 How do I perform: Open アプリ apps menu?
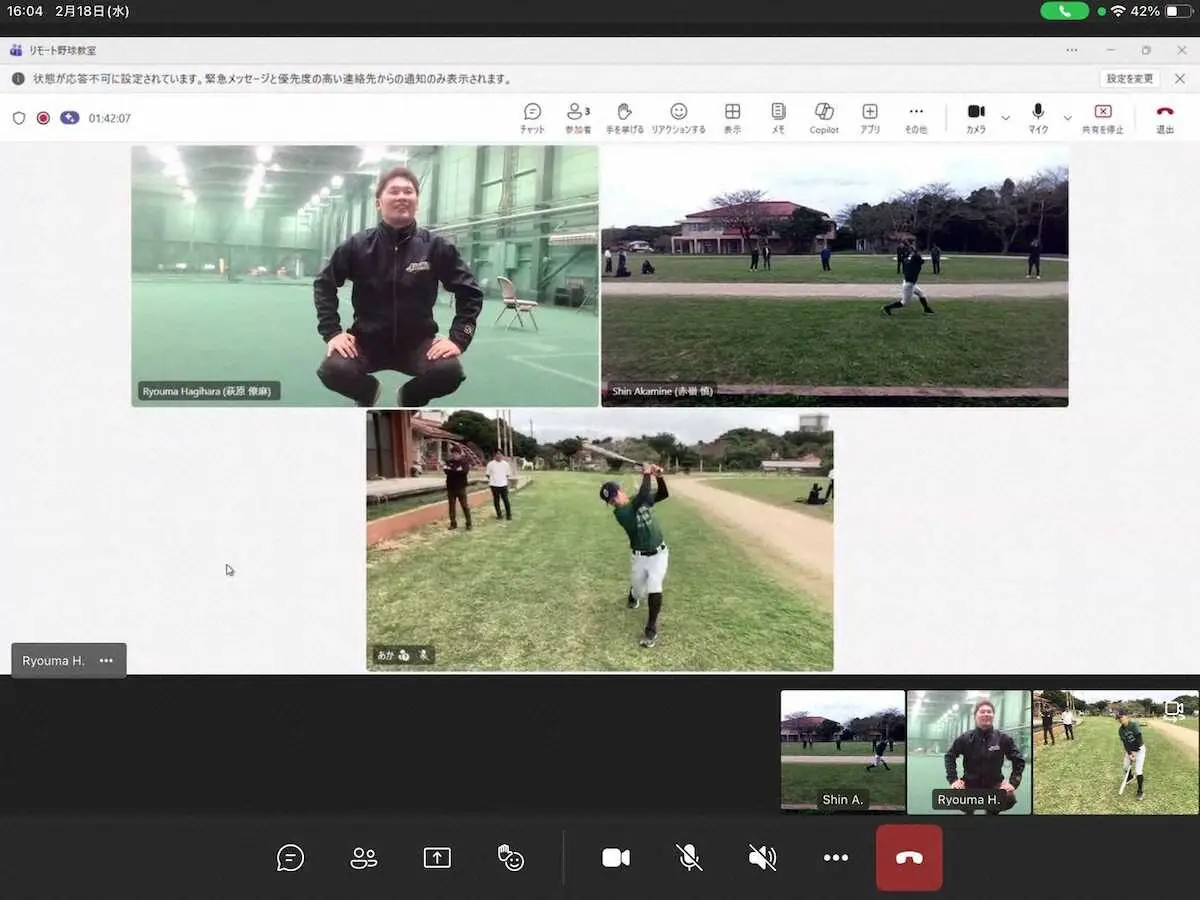(x=870, y=117)
